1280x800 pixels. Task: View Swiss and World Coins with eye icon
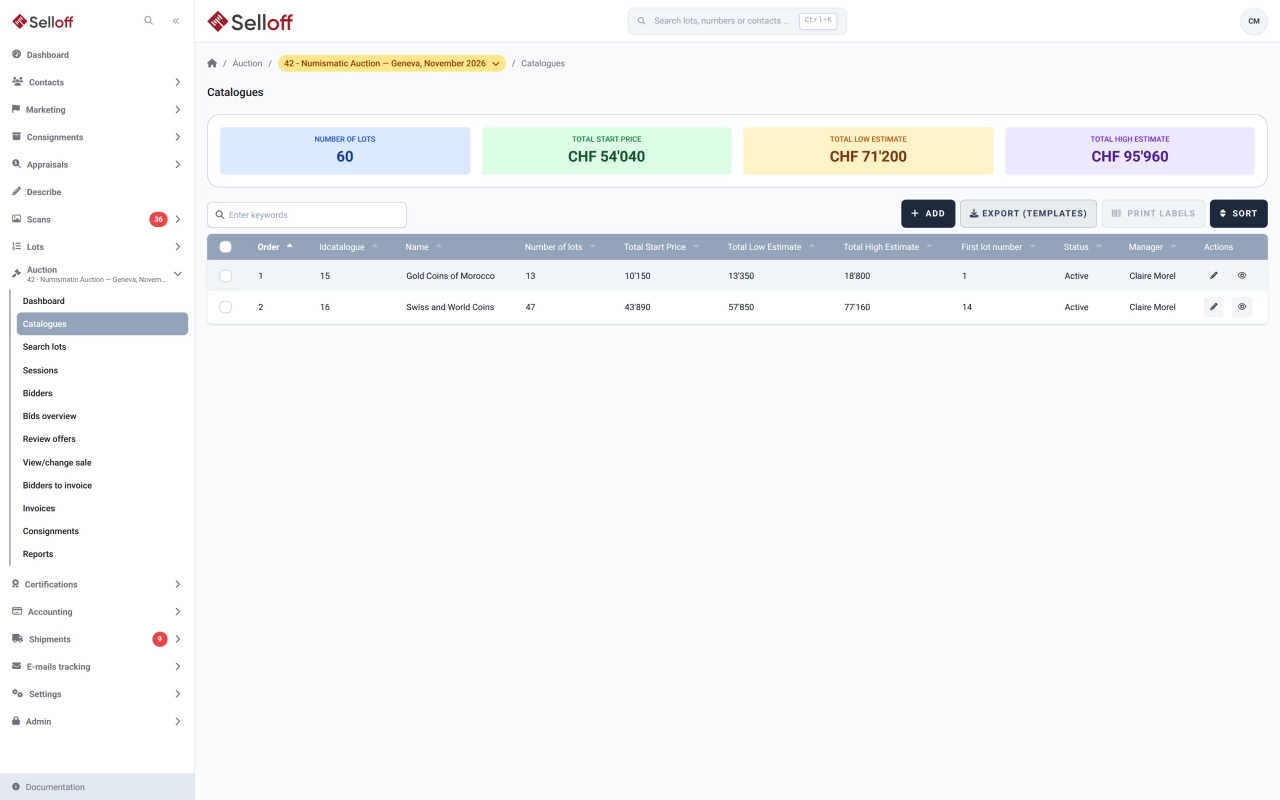[1242, 307]
